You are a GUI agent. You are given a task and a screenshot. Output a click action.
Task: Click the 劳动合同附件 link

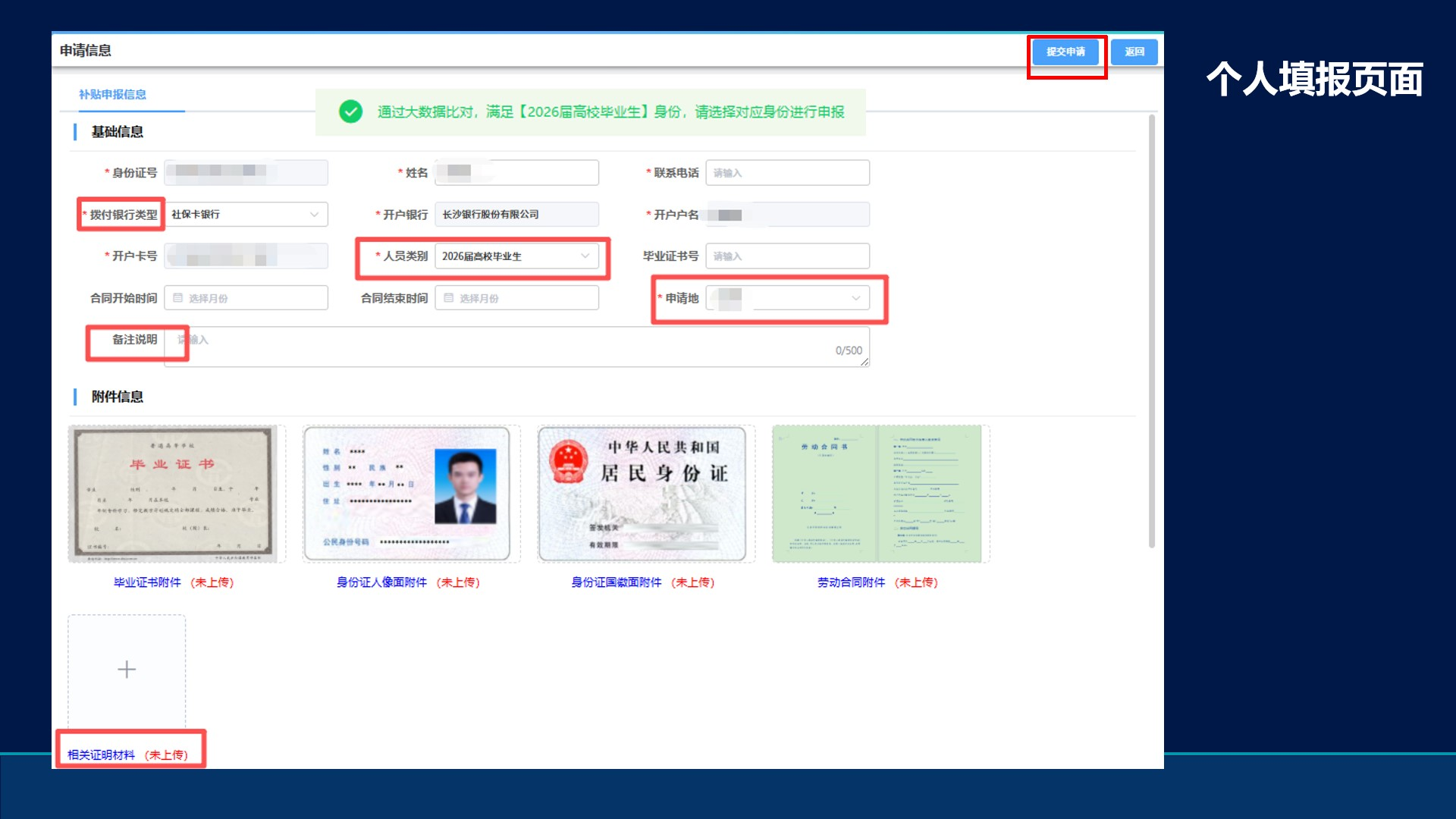point(851,582)
